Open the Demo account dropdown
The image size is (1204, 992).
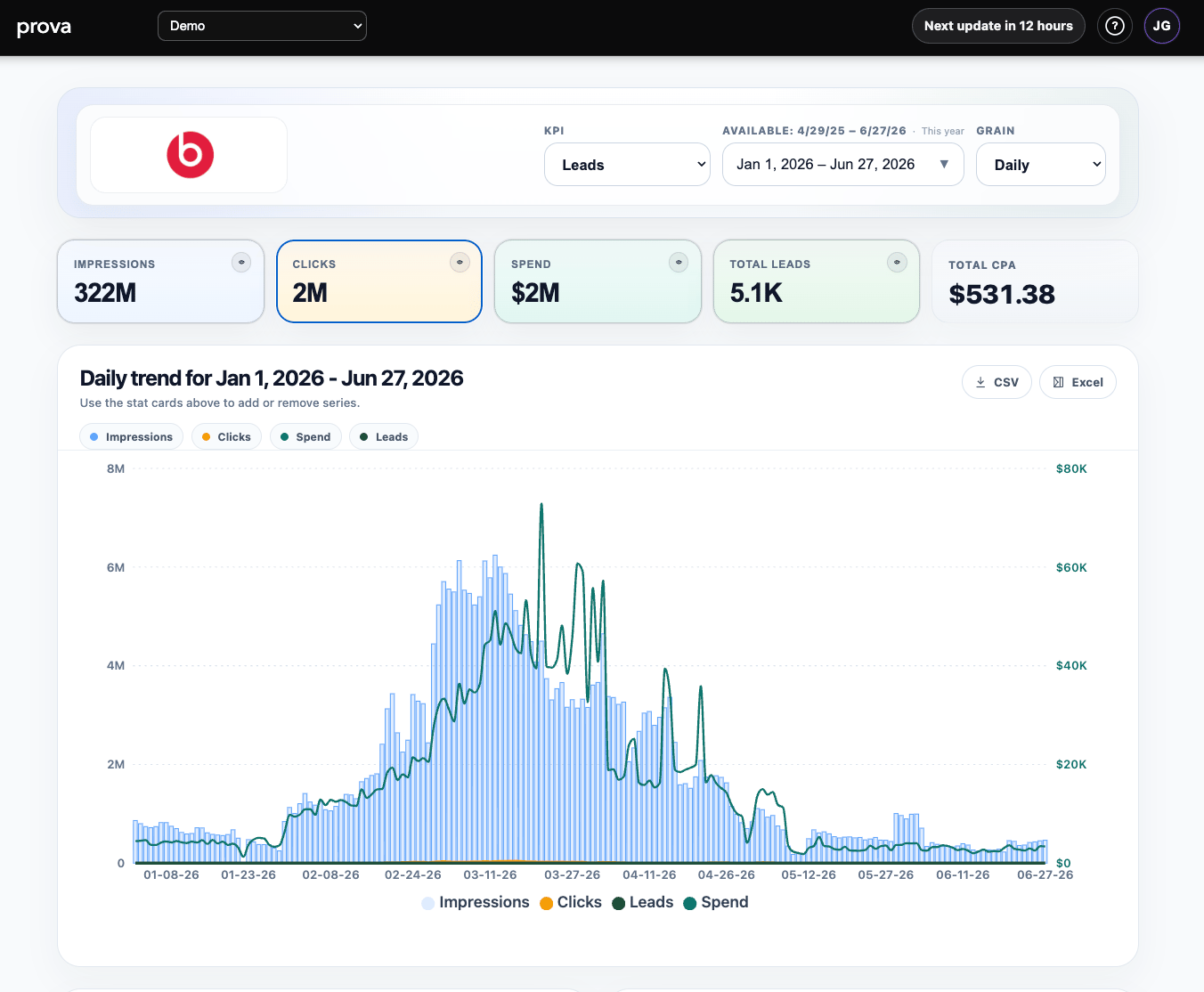[x=262, y=26]
